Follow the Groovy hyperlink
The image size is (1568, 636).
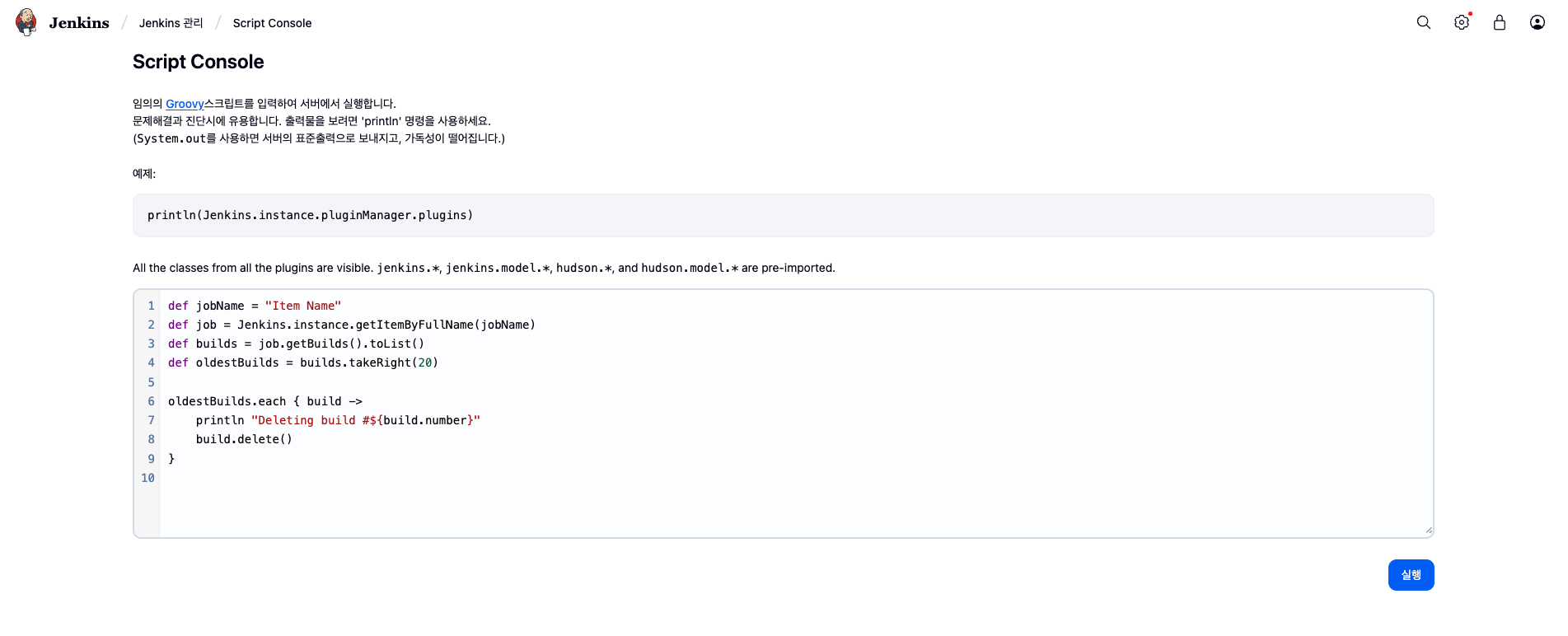(x=185, y=104)
